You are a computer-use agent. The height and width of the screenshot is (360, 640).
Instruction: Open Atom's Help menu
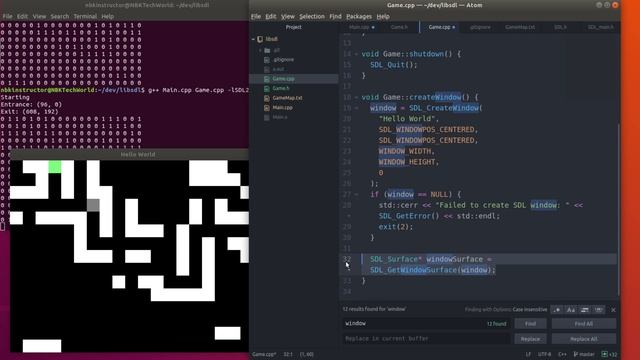[x=383, y=16]
